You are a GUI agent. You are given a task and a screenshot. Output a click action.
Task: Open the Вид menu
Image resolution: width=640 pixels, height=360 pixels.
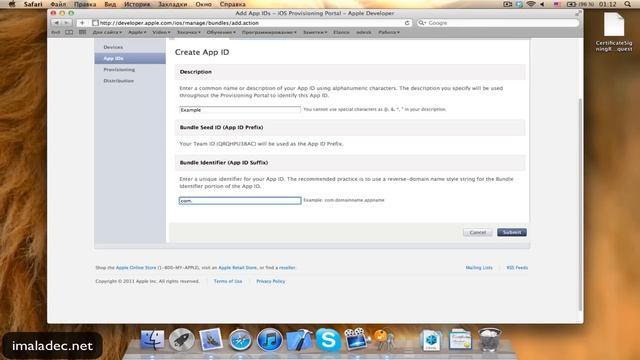pos(110,4)
